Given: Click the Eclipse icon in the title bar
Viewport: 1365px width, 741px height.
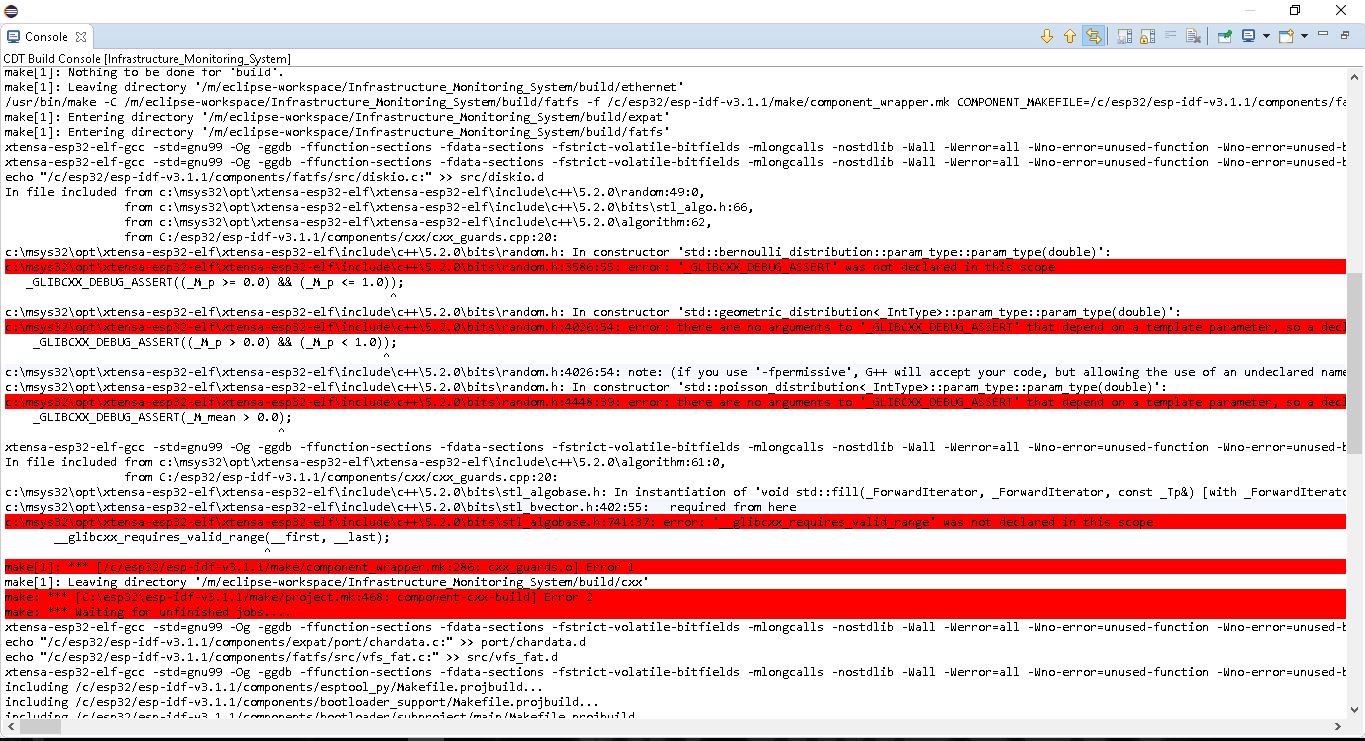Looking at the screenshot, I should [x=11, y=10].
